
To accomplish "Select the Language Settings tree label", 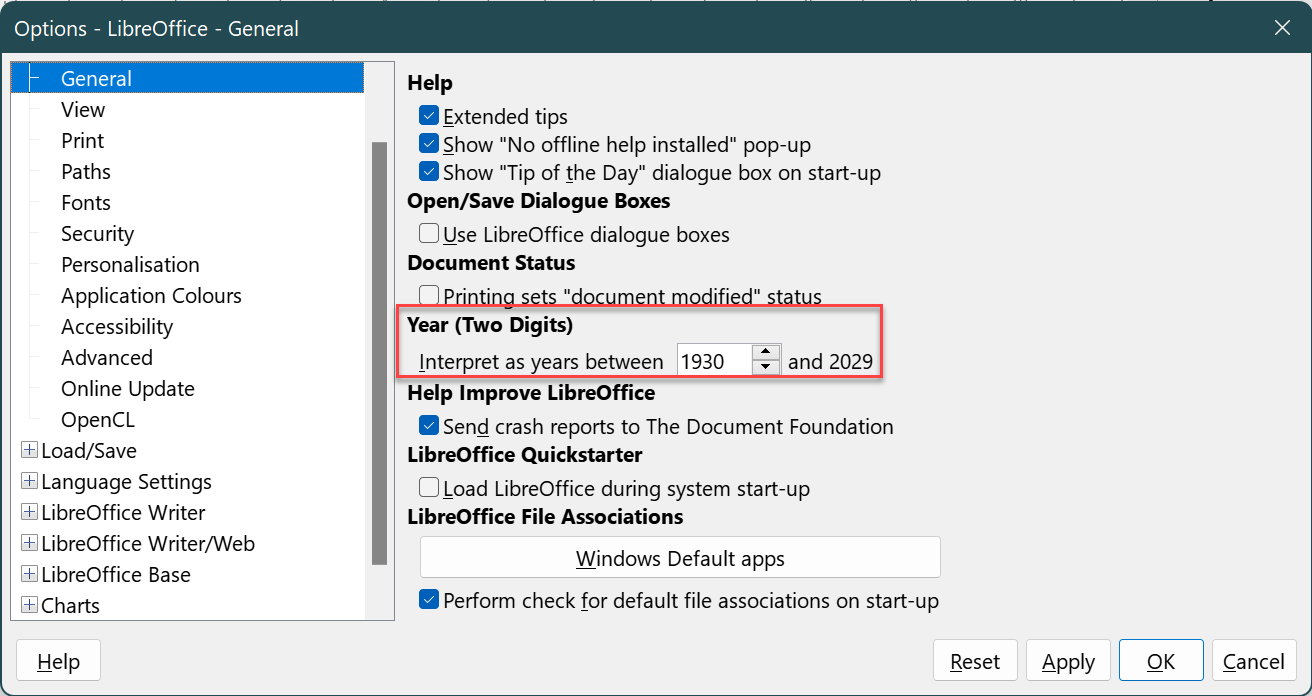I will coord(127,482).
